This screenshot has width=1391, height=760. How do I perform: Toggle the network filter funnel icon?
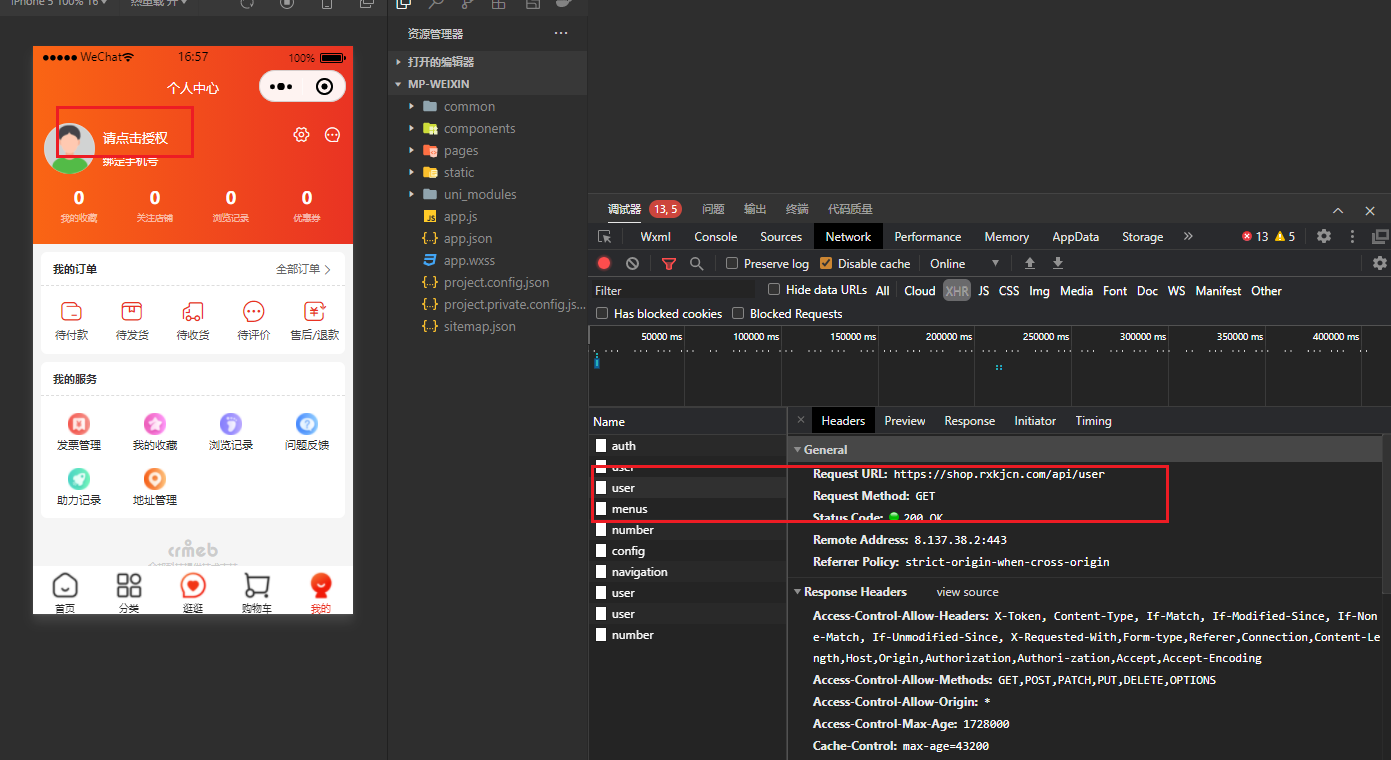[669, 263]
